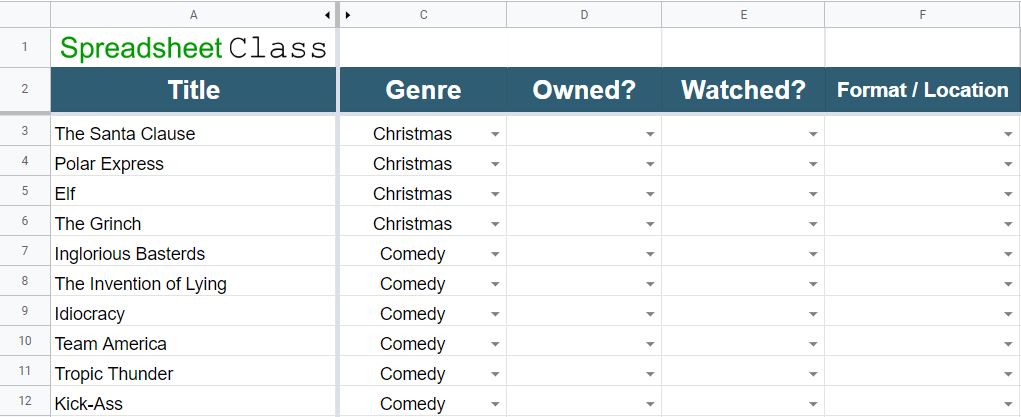Open Owned? dropdown for Idiocracy
Image resolution: width=1021 pixels, height=417 pixels.
650,314
